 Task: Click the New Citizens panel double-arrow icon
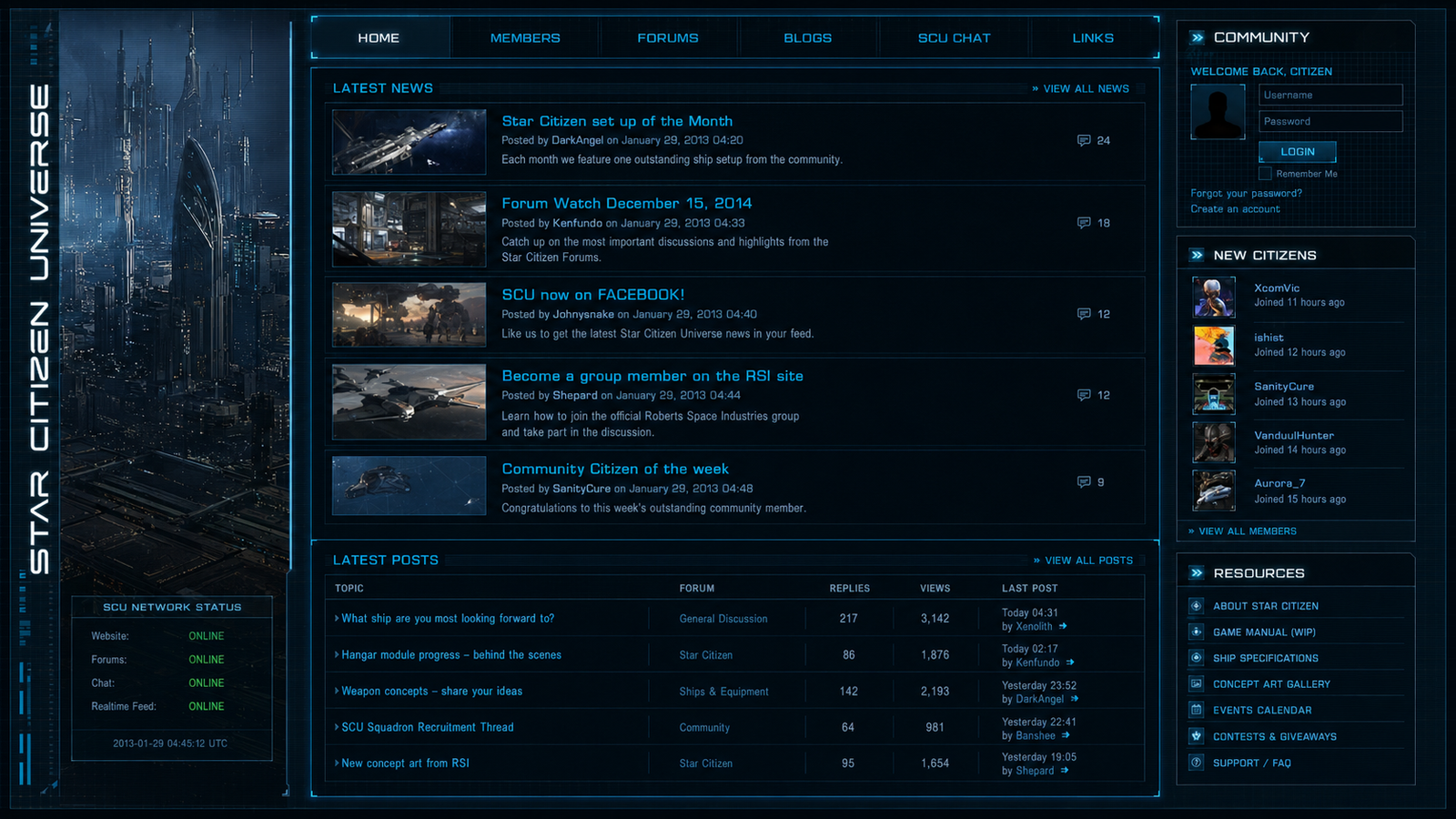pyautogui.click(x=1198, y=256)
